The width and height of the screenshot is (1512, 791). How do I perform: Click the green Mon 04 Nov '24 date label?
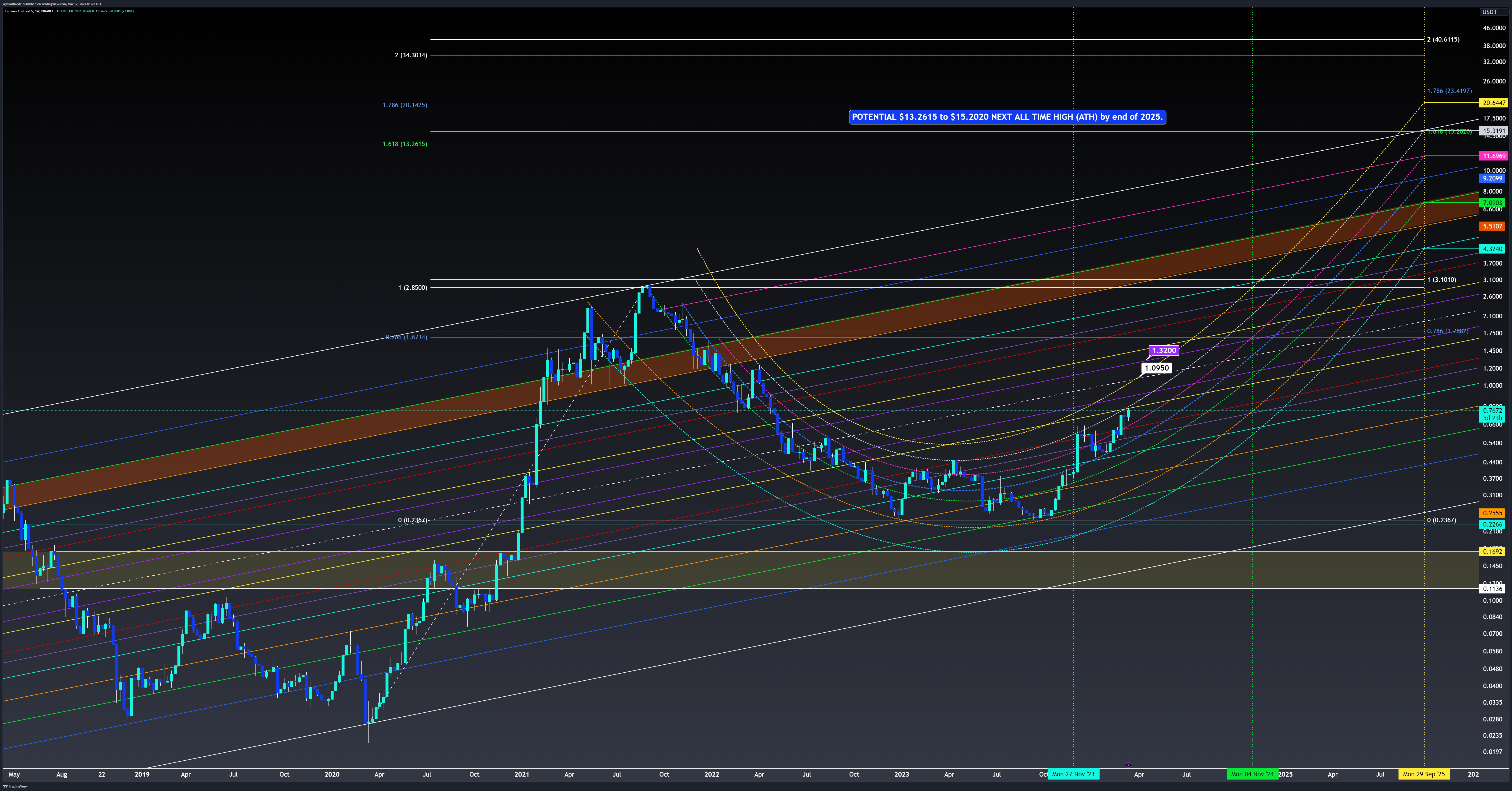pos(1252,774)
